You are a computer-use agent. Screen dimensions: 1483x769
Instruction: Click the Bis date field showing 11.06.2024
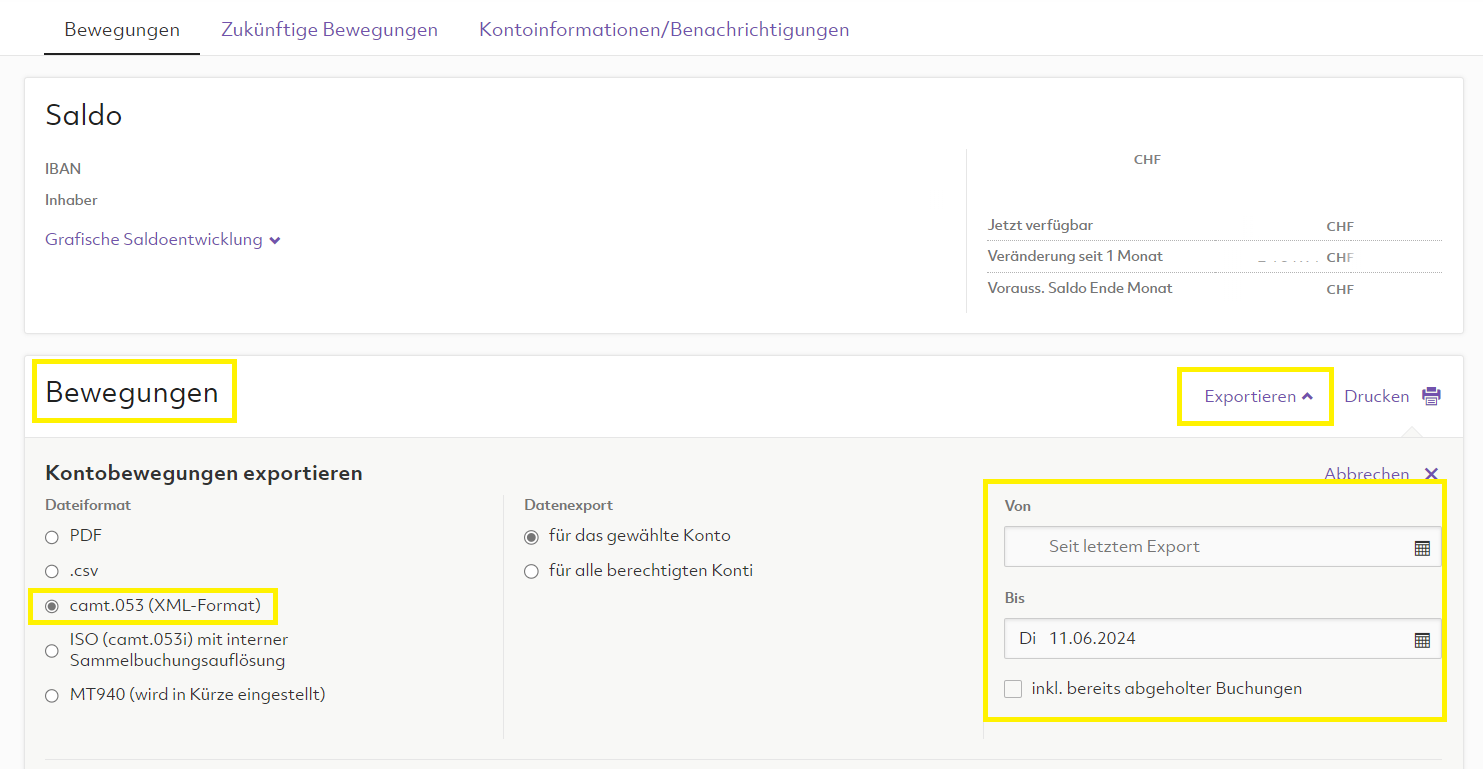coord(1222,639)
